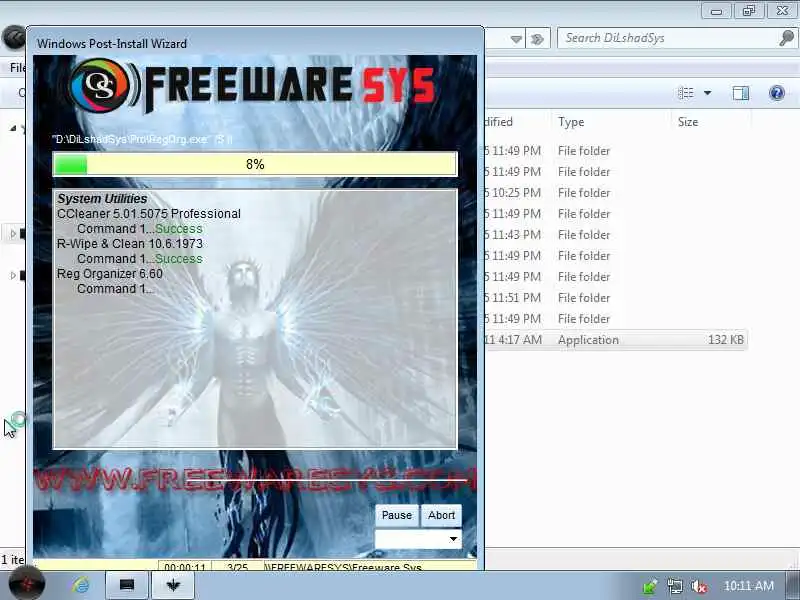Change the view using Explorer's view icon
This screenshot has height=600, width=800.
click(686, 93)
